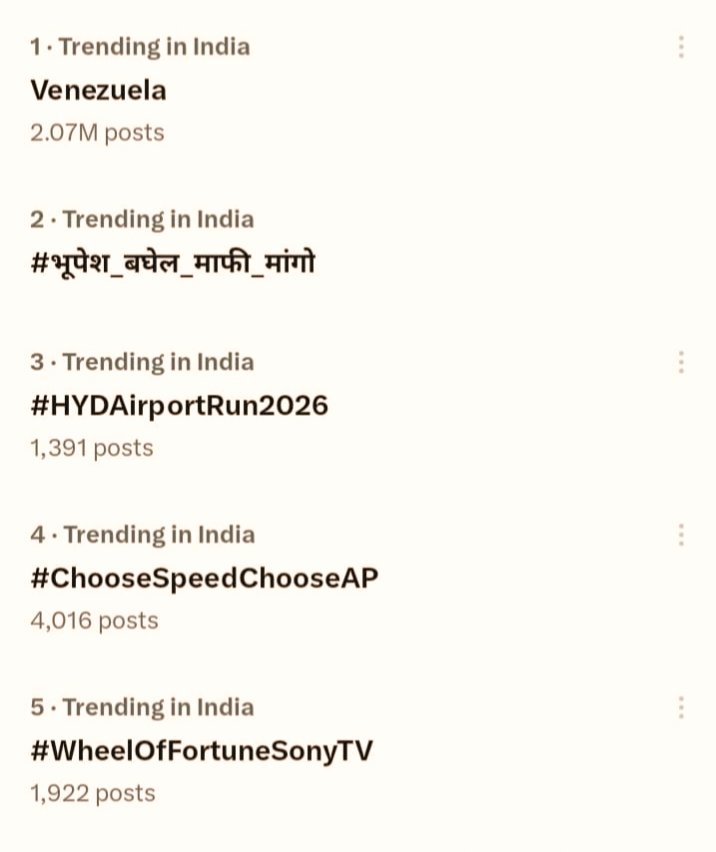This screenshot has height=852, width=716.
Task: Open more options for #HYDAirportRun2026 trend
Action: tap(681, 362)
